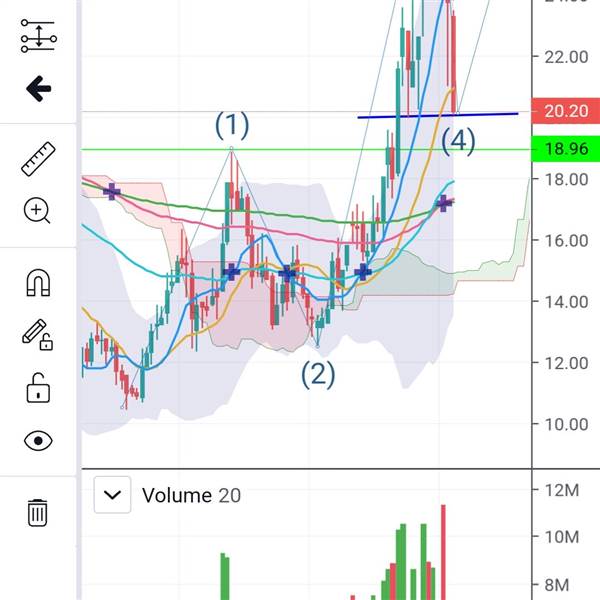Image resolution: width=600 pixels, height=600 pixels.
Task: Remove drawings with the trash can icon
Action: (38, 513)
